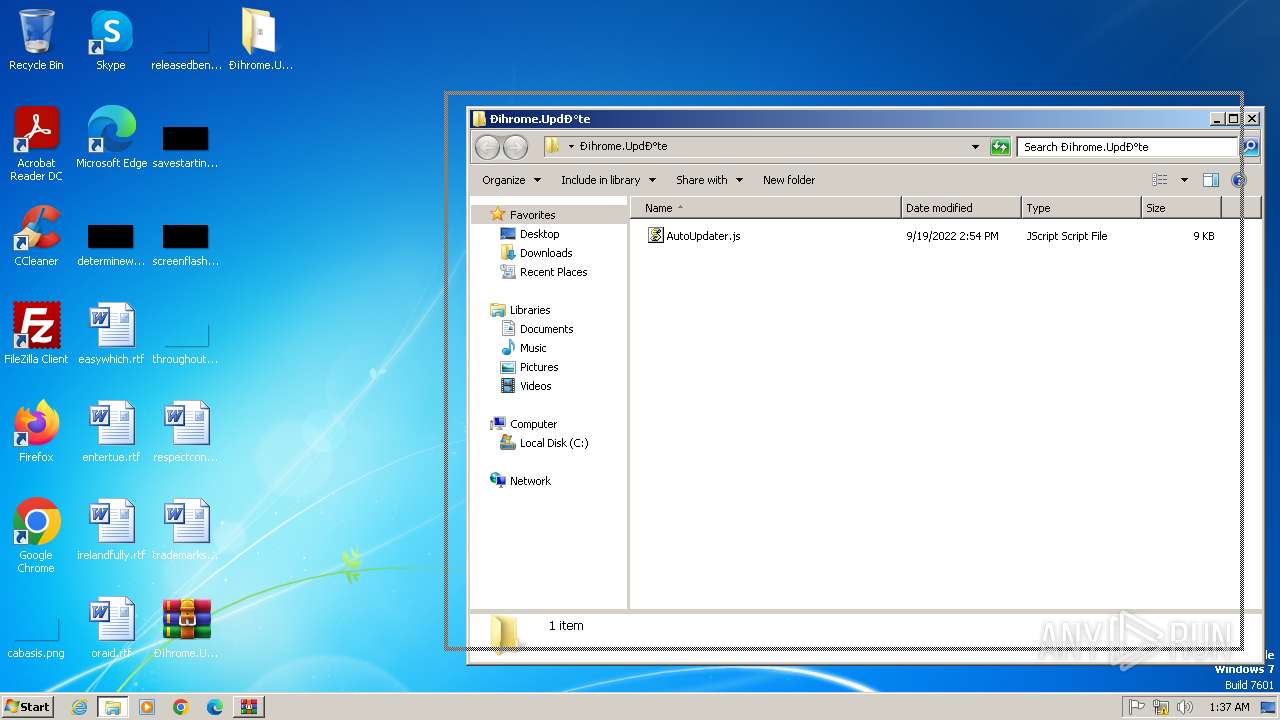This screenshot has width=1280, height=720.
Task: Expand the Include in library dropdown
Action: pos(608,180)
